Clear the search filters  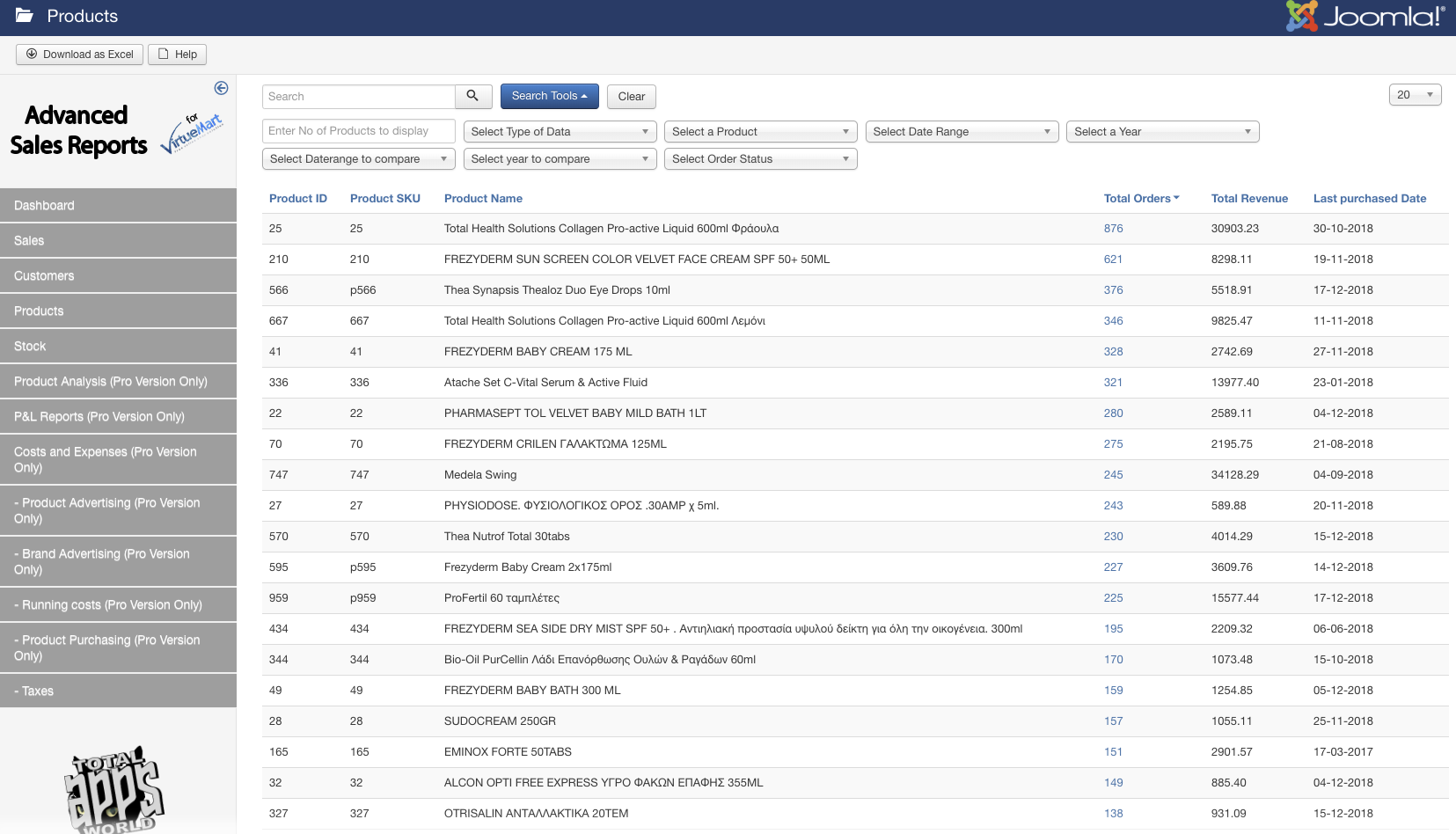pyautogui.click(x=631, y=97)
